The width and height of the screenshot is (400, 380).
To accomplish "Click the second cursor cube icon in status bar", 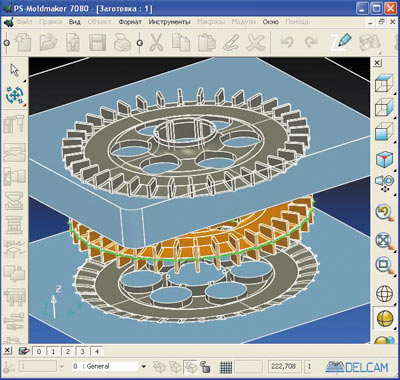I will tap(174, 367).
